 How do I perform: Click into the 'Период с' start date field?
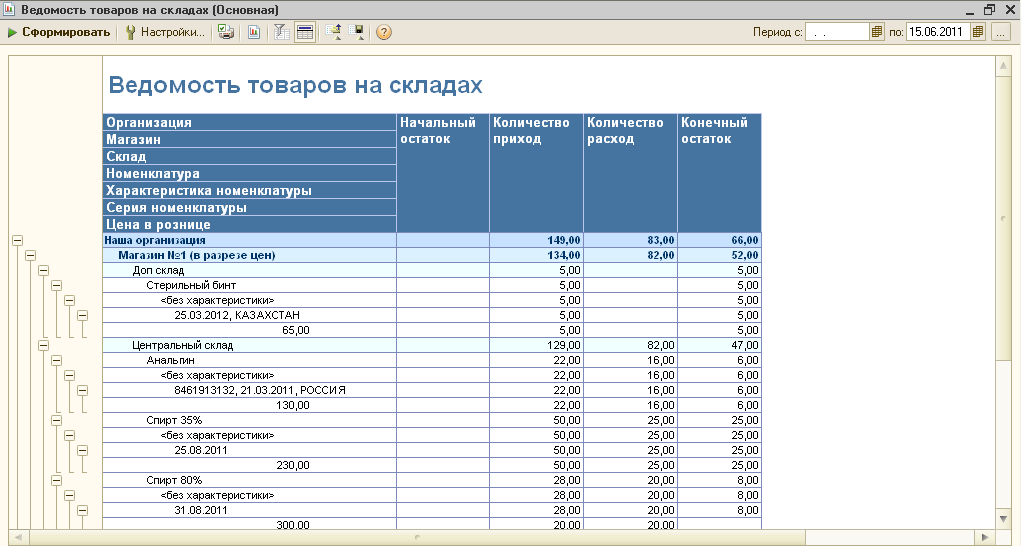tap(837, 31)
